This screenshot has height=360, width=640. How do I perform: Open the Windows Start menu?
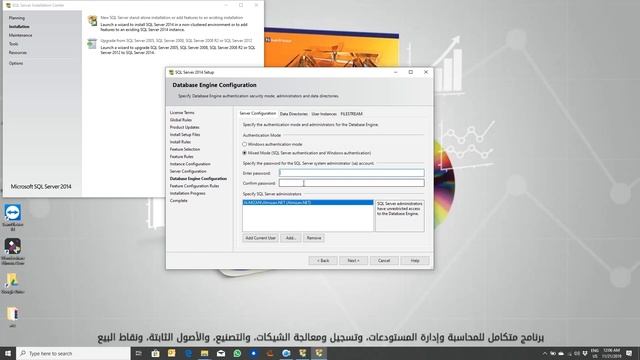(8, 353)
